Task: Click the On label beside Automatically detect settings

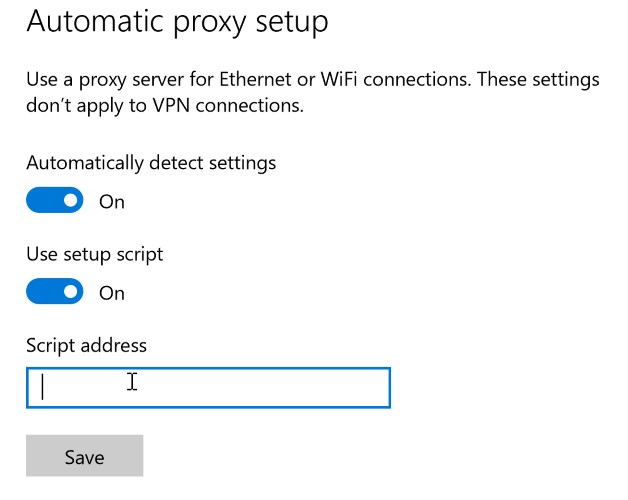Action: click(112, 202)
